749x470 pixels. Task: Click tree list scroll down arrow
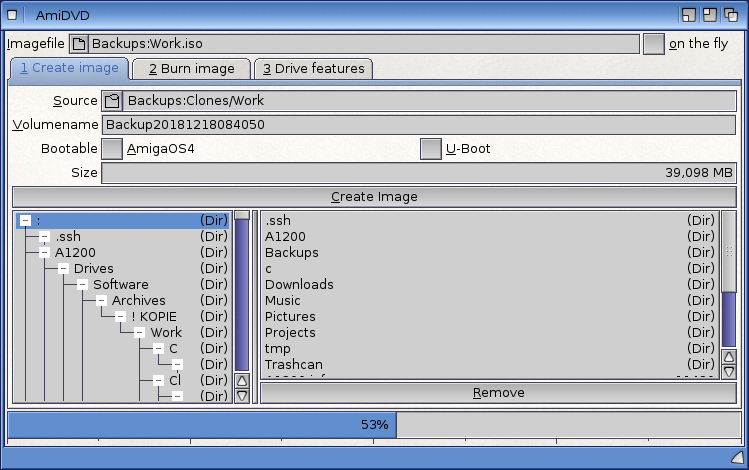[241, 396]
